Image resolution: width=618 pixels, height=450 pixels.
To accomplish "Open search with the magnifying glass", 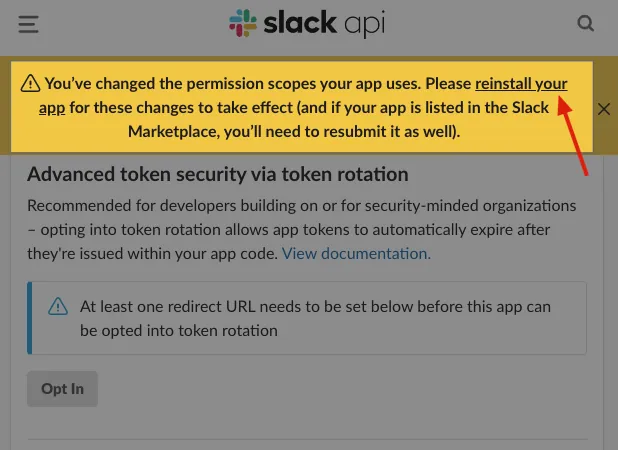I will (586, 24).
